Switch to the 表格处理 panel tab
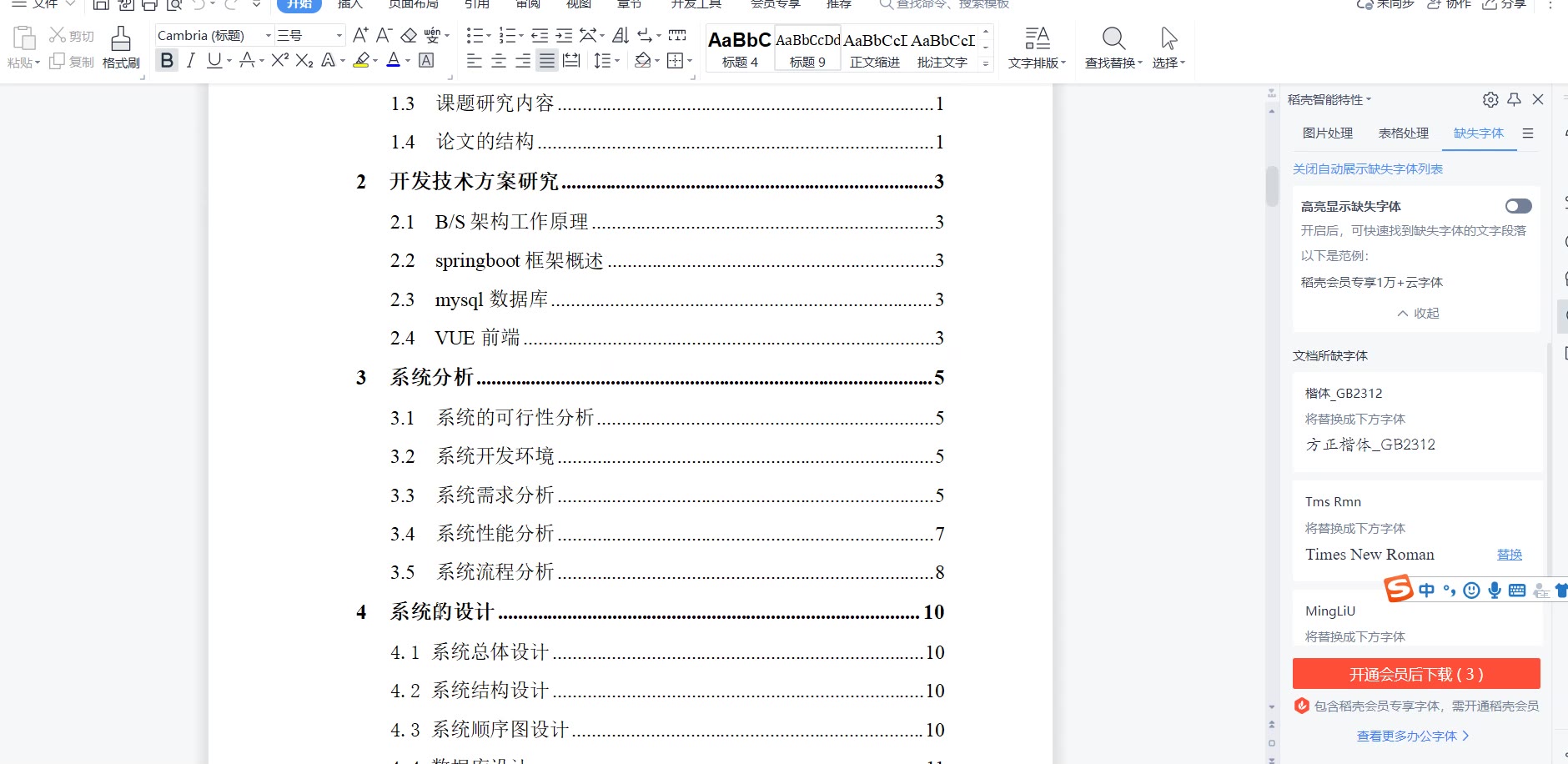 tap(1404, 133)
